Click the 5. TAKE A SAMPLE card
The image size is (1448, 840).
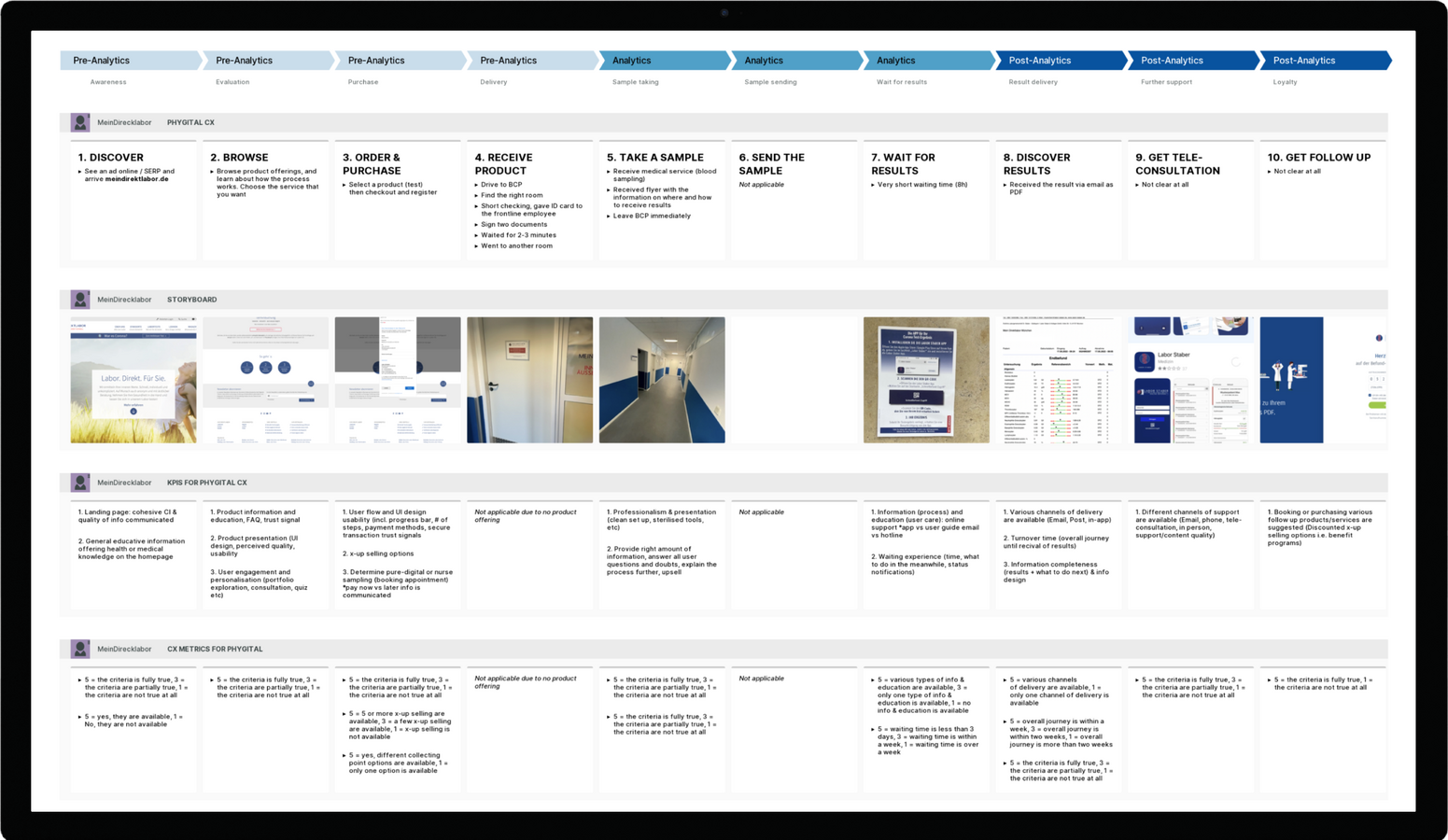[662, 201]
